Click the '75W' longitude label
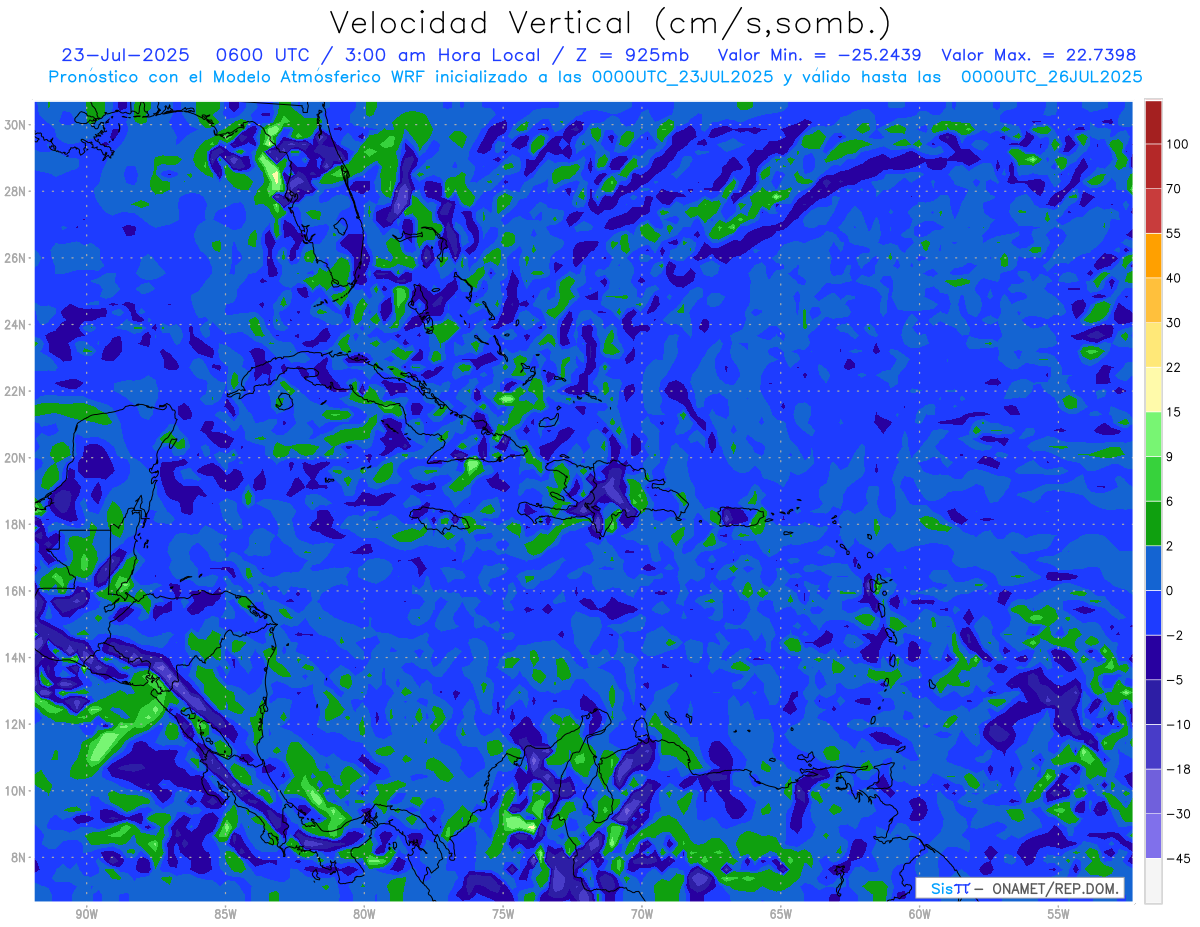The height and width of the screenshot is (927, 1200). click(503, 914)
